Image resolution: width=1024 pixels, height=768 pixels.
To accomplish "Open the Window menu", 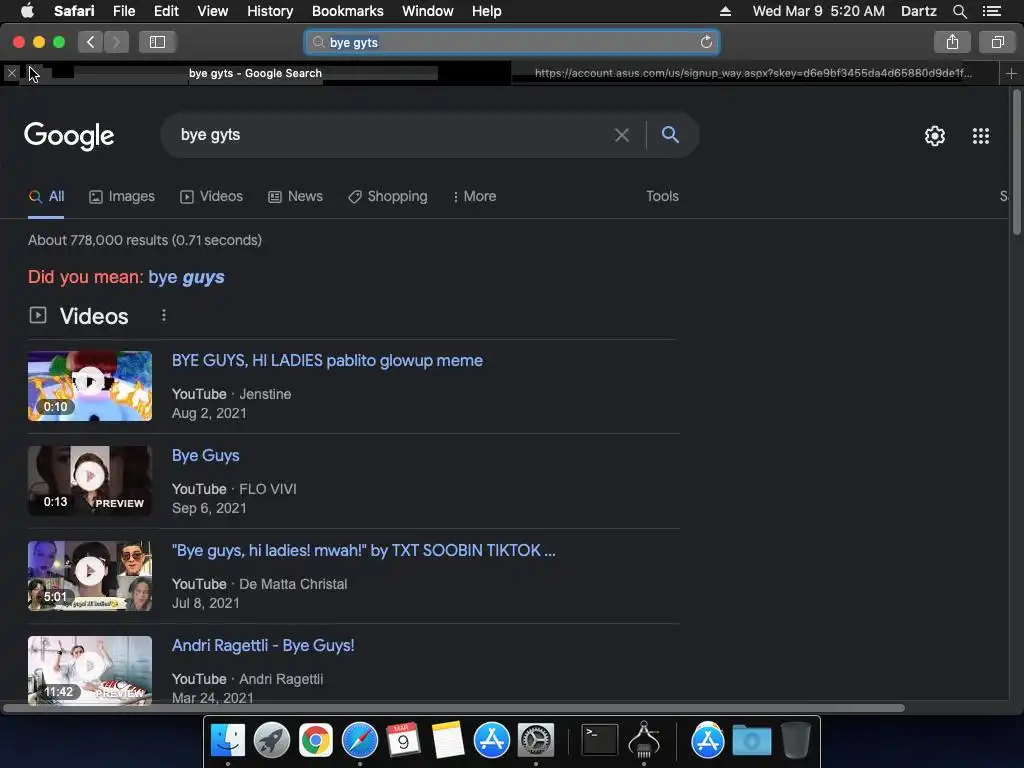I will (x=428, y=11).
